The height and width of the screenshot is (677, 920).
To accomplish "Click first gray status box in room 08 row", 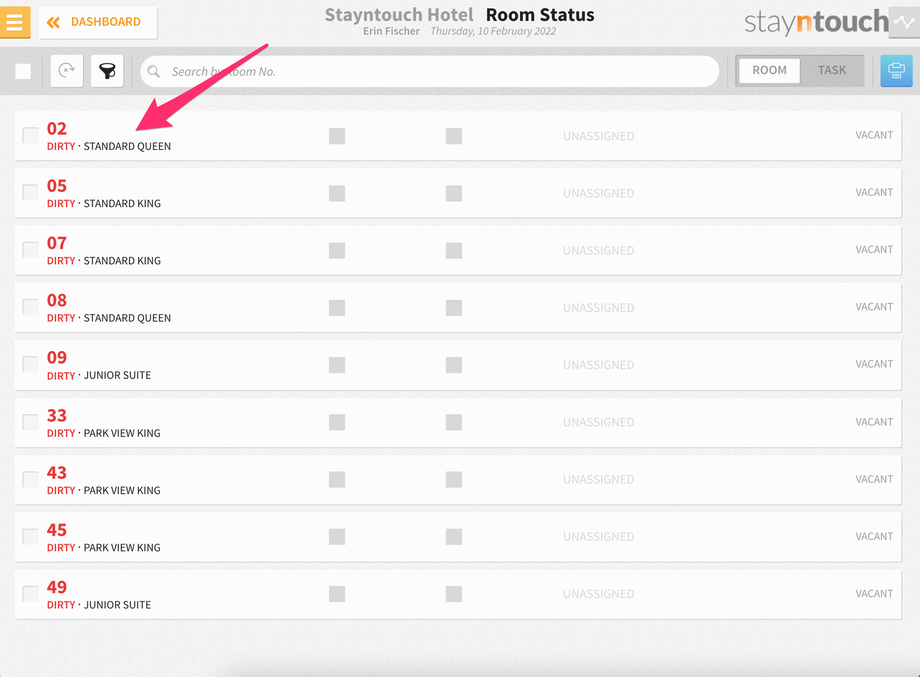I will pyautogui.click(x=337, y=308).
